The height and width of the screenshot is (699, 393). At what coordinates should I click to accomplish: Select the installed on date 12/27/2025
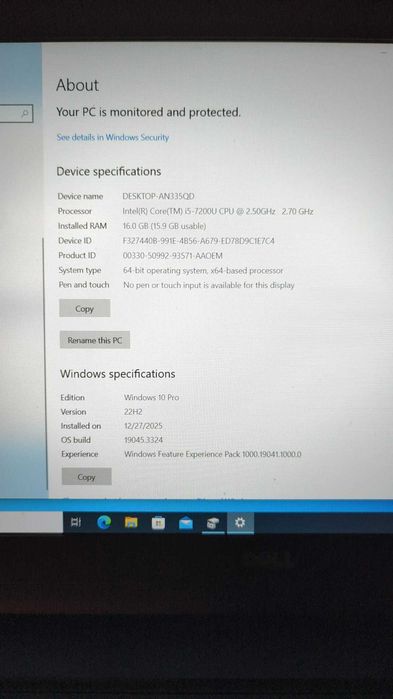click(143, 426)
